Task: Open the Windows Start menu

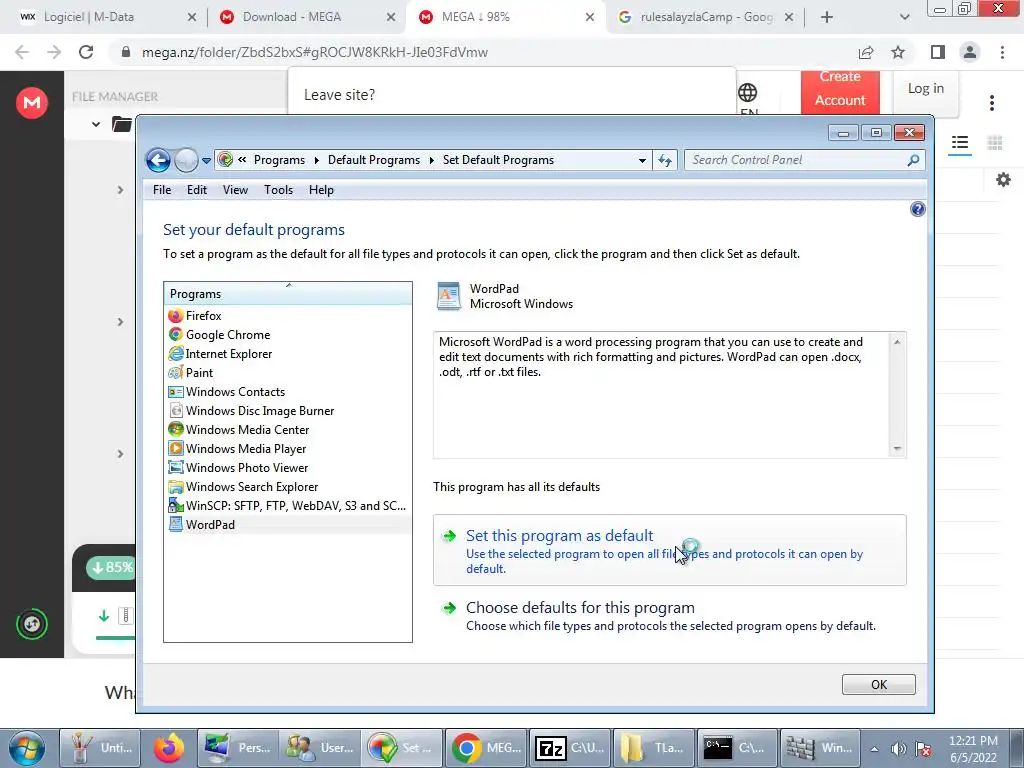Action: [26, 748]
